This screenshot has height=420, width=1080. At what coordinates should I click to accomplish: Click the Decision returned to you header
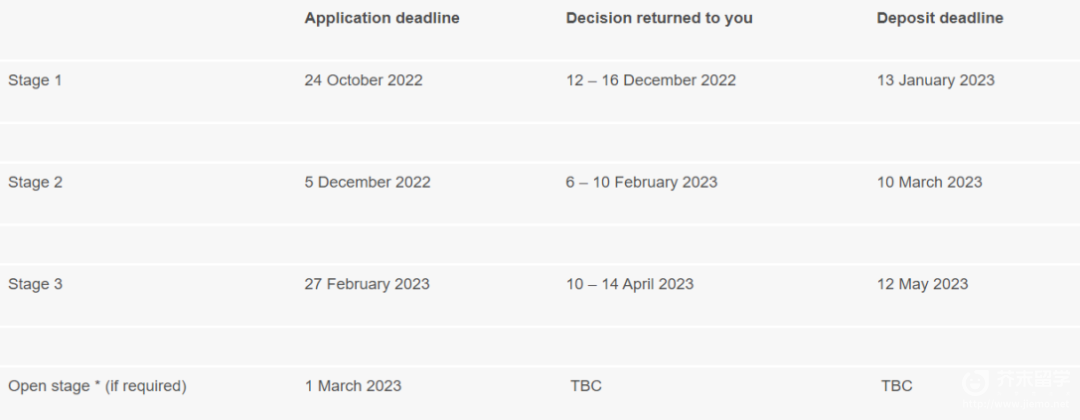click(659, 19)
